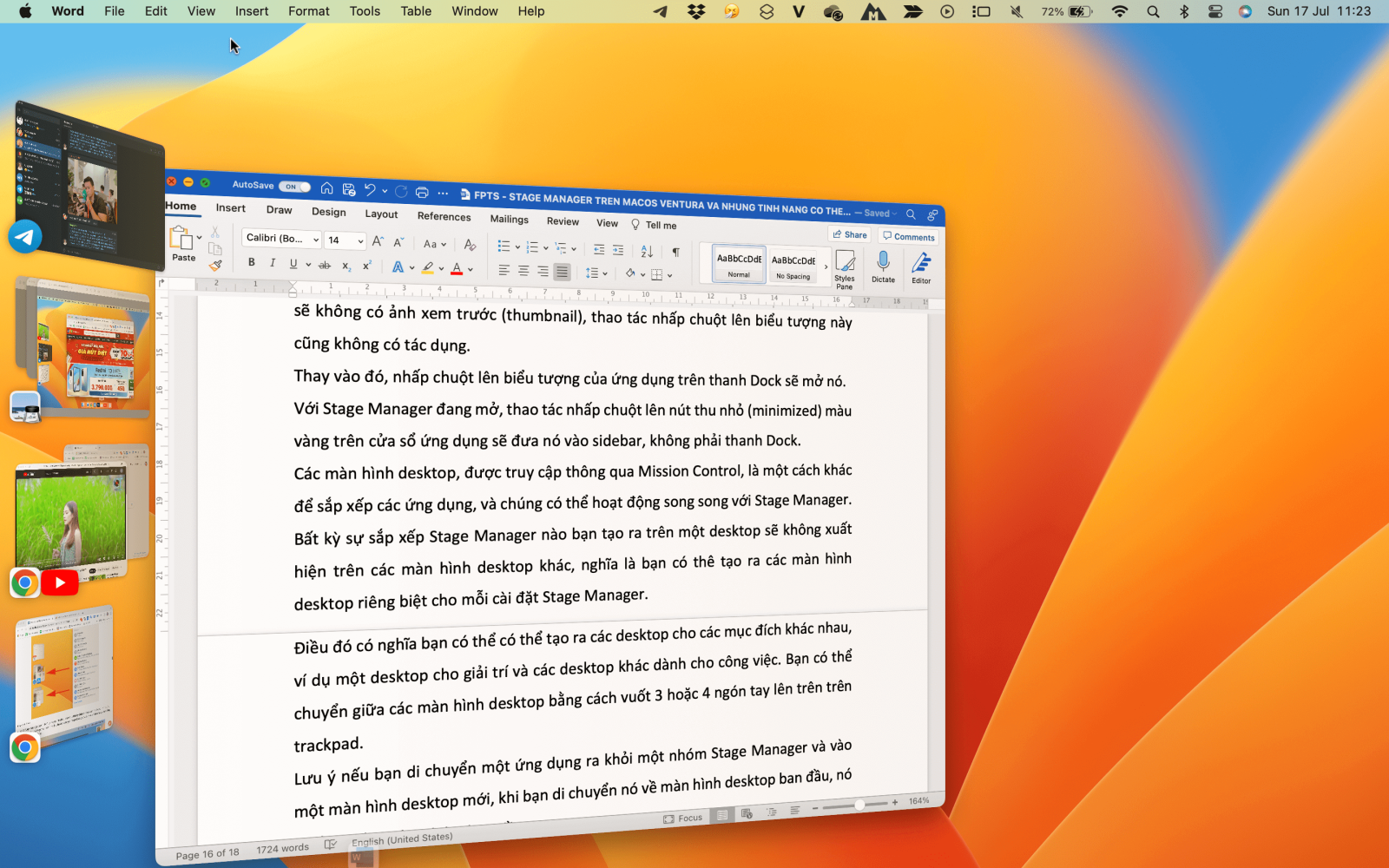Image resolution: width=1389 pixels, height=868 pixels.
Task: Toggle paragraph marks display
Action: [x=675, y=252]
